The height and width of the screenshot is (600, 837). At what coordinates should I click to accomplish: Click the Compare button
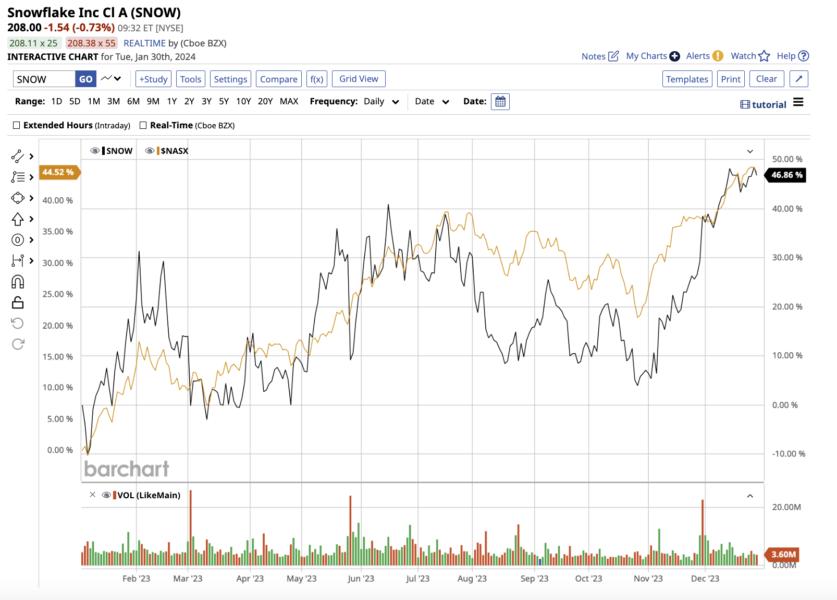coord(278,79)
